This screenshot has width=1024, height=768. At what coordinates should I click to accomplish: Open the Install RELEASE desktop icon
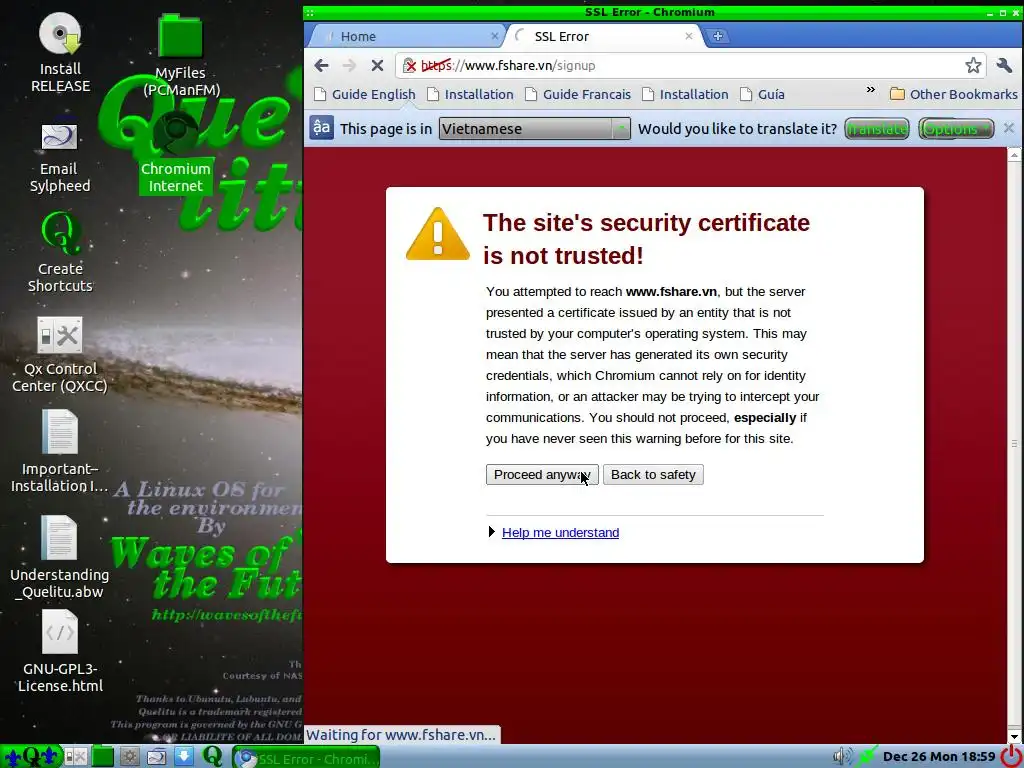pos(60,54)
